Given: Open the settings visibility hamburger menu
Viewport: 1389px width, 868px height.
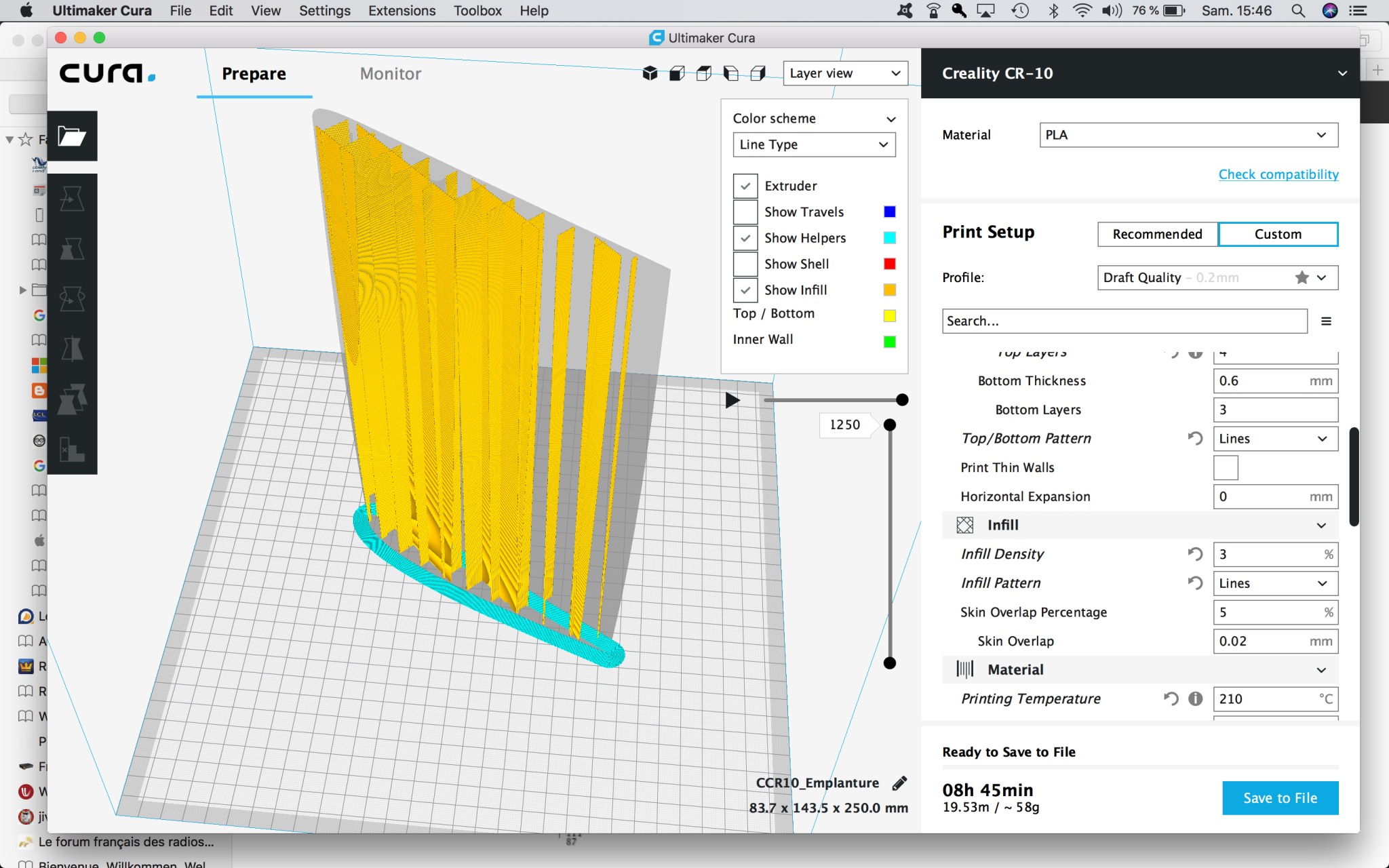Looking at the screenshot, I should (x=1326, y=321).
